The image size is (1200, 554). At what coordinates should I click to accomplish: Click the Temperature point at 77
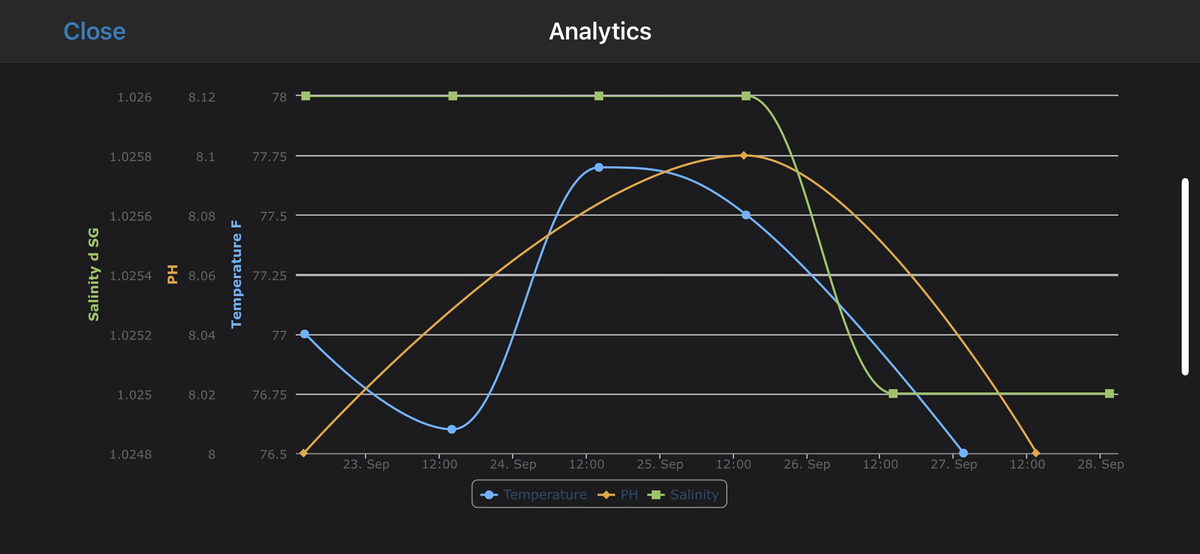(305, 334)
